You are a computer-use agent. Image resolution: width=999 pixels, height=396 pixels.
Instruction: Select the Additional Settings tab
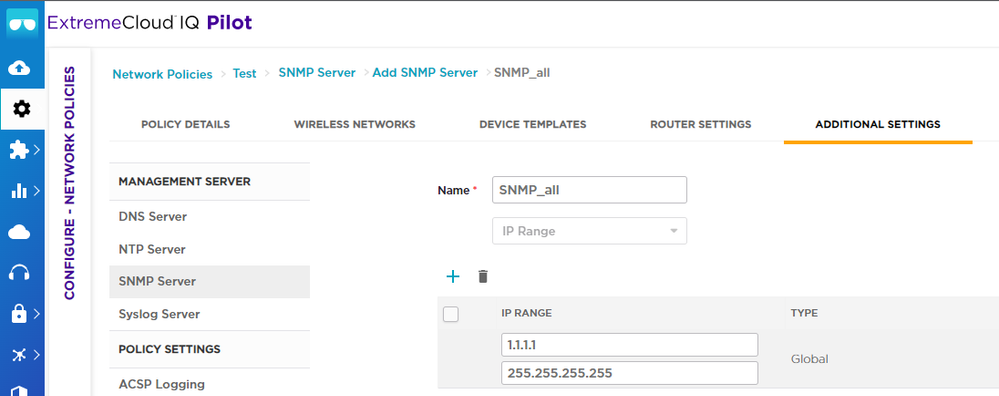[x=878, y=124]
